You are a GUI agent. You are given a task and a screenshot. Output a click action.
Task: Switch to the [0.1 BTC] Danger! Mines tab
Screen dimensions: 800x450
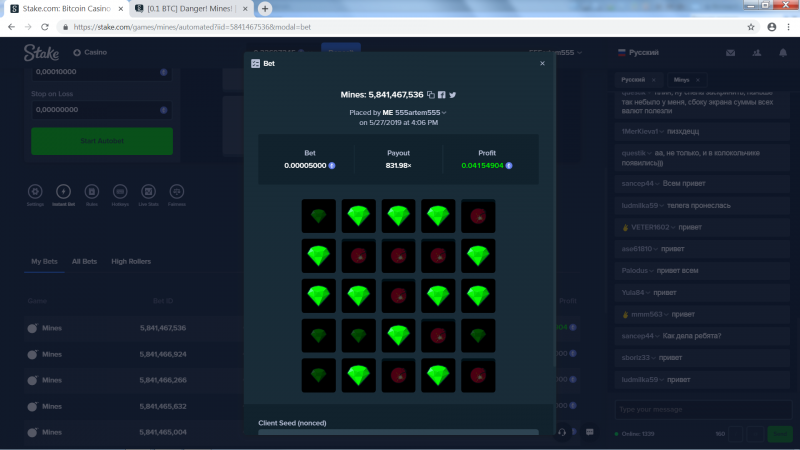point(191,9)
